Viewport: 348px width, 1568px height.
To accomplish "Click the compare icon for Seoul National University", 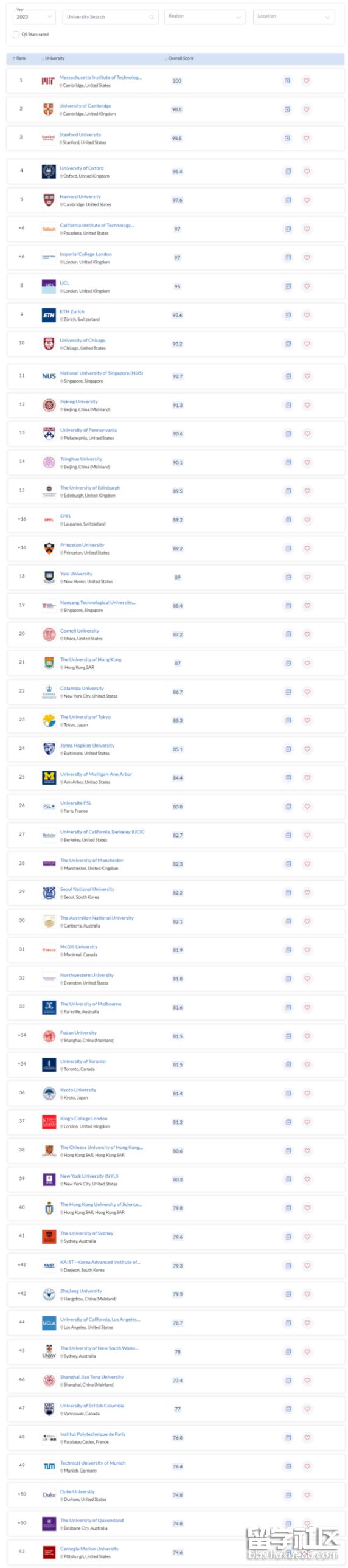I will coord(288,892).
